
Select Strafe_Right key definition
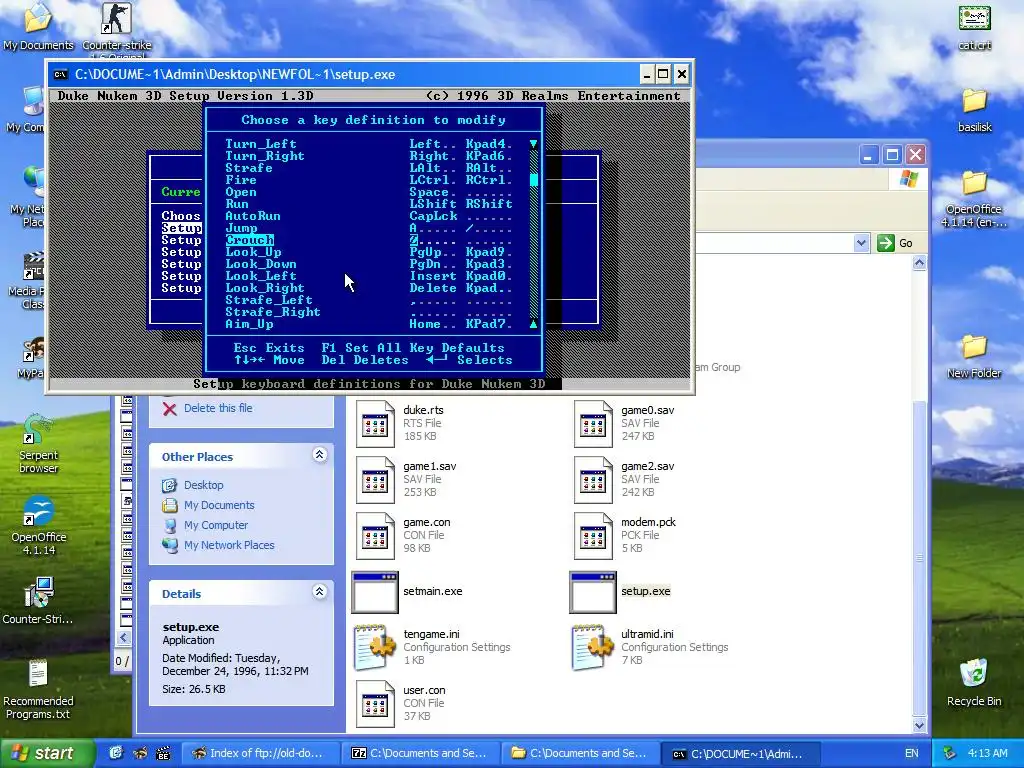[273, 312]
